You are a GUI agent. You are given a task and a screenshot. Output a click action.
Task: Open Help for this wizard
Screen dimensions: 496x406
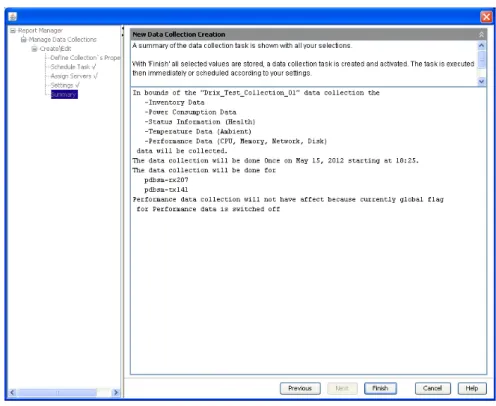[472, 388]
